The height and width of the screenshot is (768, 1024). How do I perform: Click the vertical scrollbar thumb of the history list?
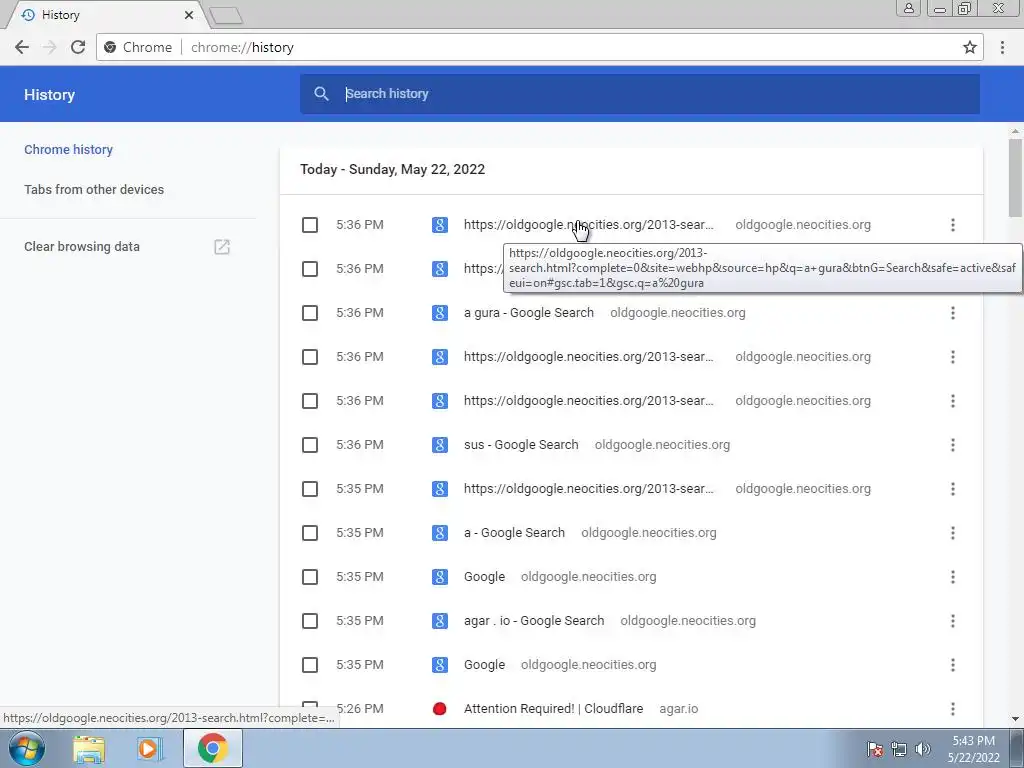[1015, 178]
